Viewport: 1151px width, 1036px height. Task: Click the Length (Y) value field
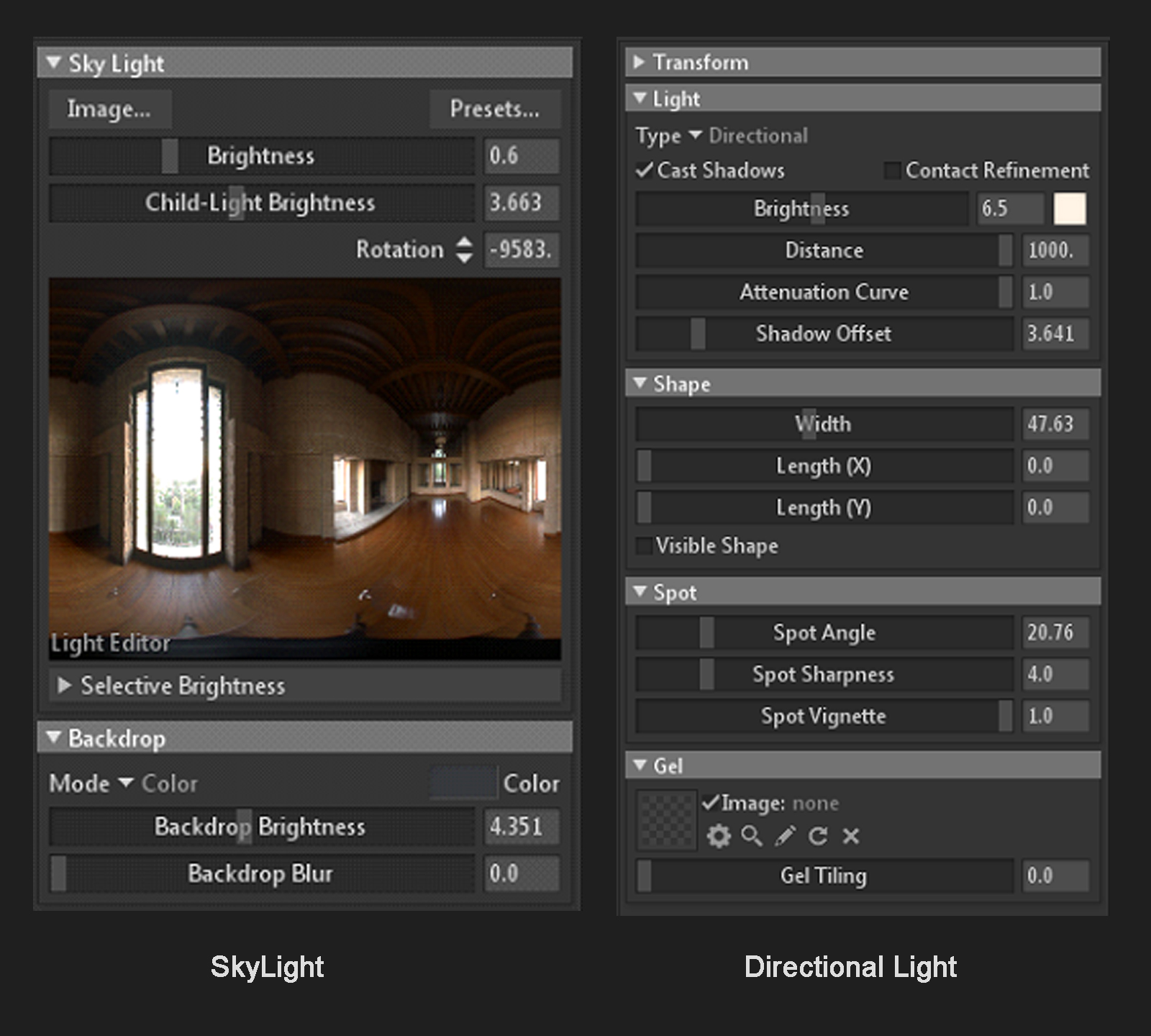tap(1055, 507)
